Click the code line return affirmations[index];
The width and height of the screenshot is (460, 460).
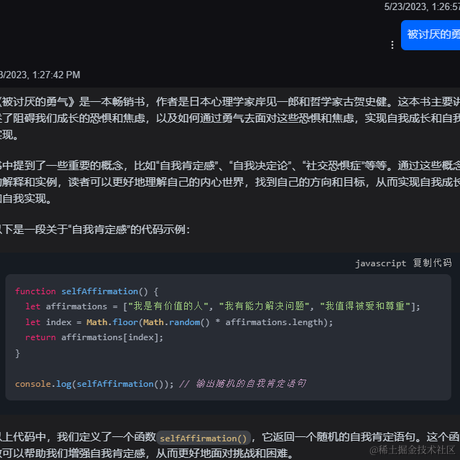(94, 337)
